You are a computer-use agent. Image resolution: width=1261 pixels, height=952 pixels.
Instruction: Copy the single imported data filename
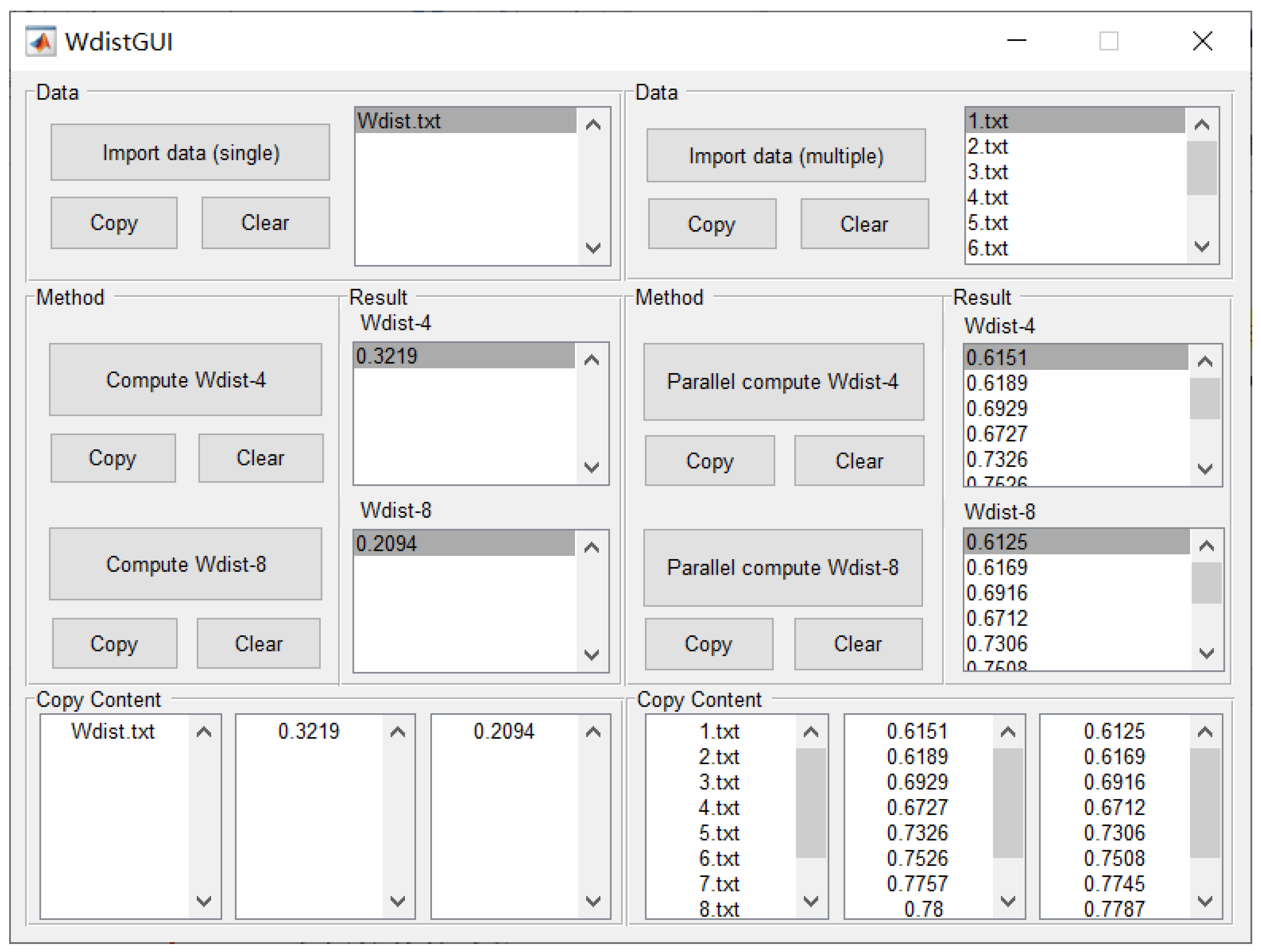tap(114, 222)
